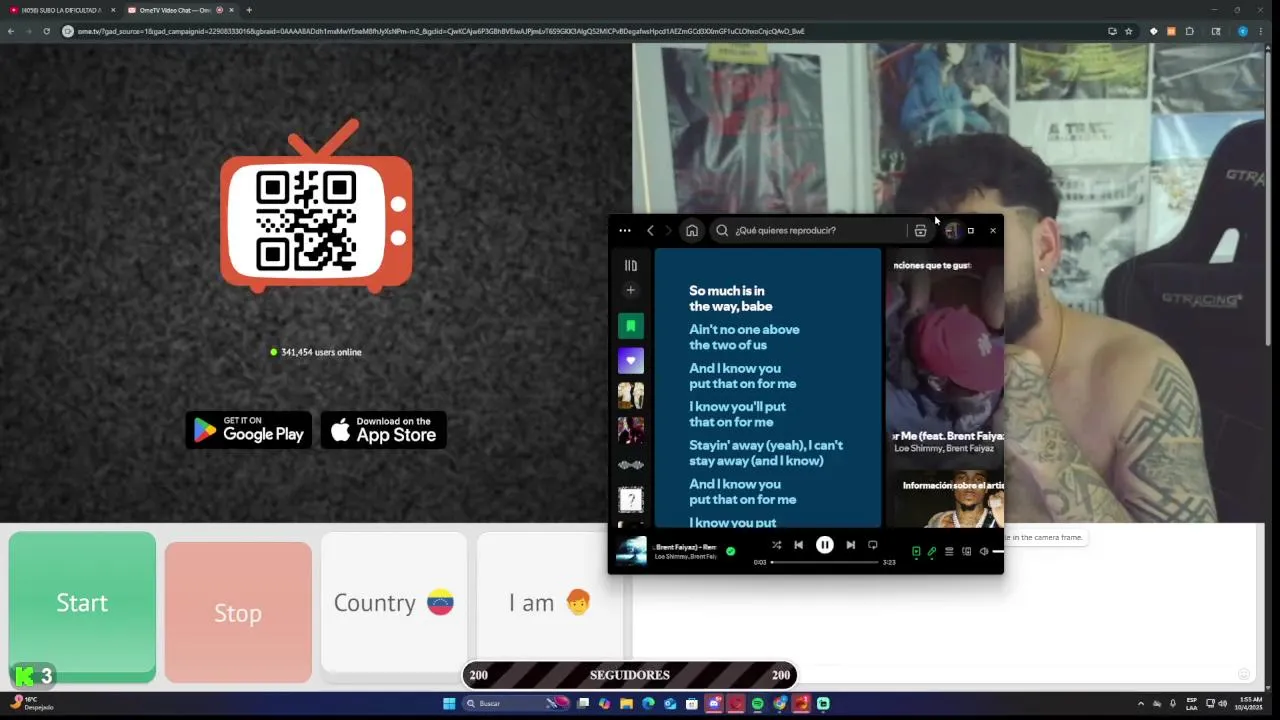Image resolution: width=1280 pixels, height=720 pixels.
Task: Toggle shuffle in Spotify player bar
Action: click(x=776, y=545)
